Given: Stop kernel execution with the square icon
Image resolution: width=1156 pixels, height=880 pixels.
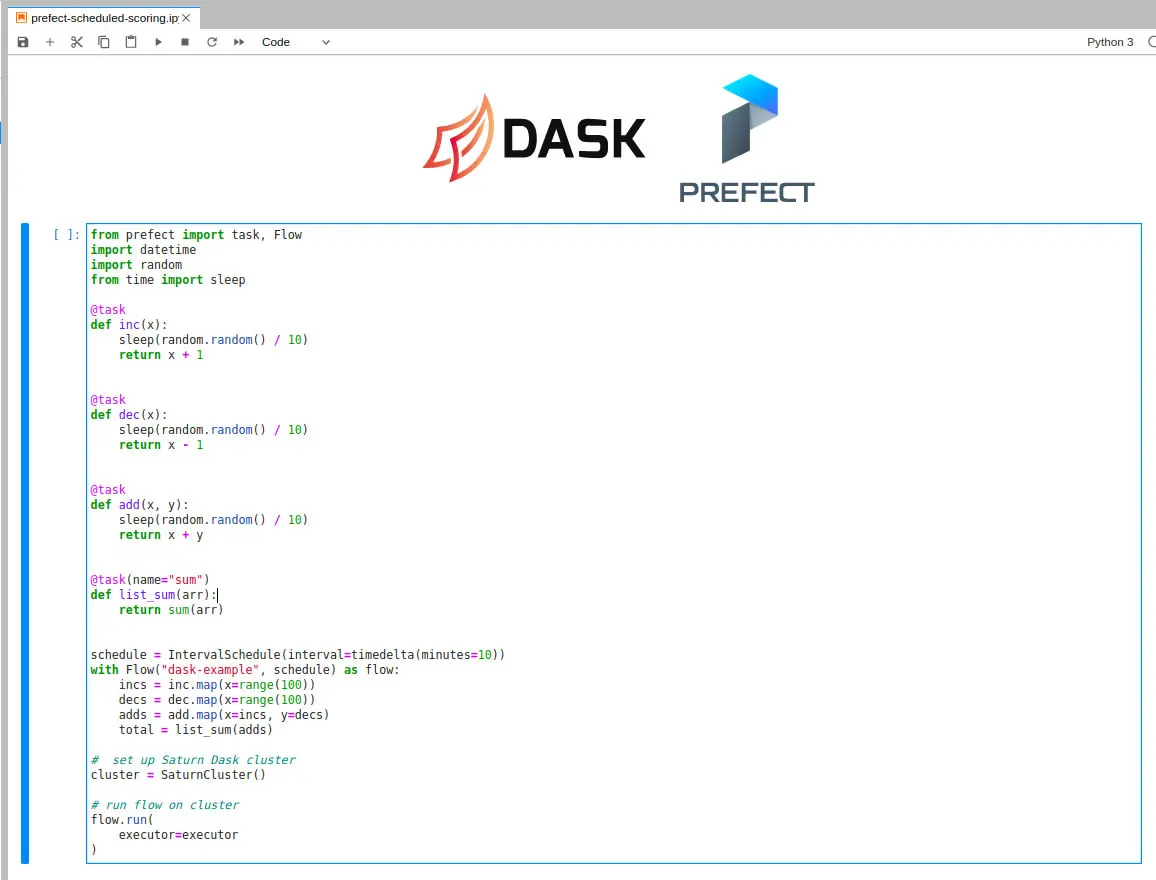Looking at the screenshot, I should coord(185,42).
